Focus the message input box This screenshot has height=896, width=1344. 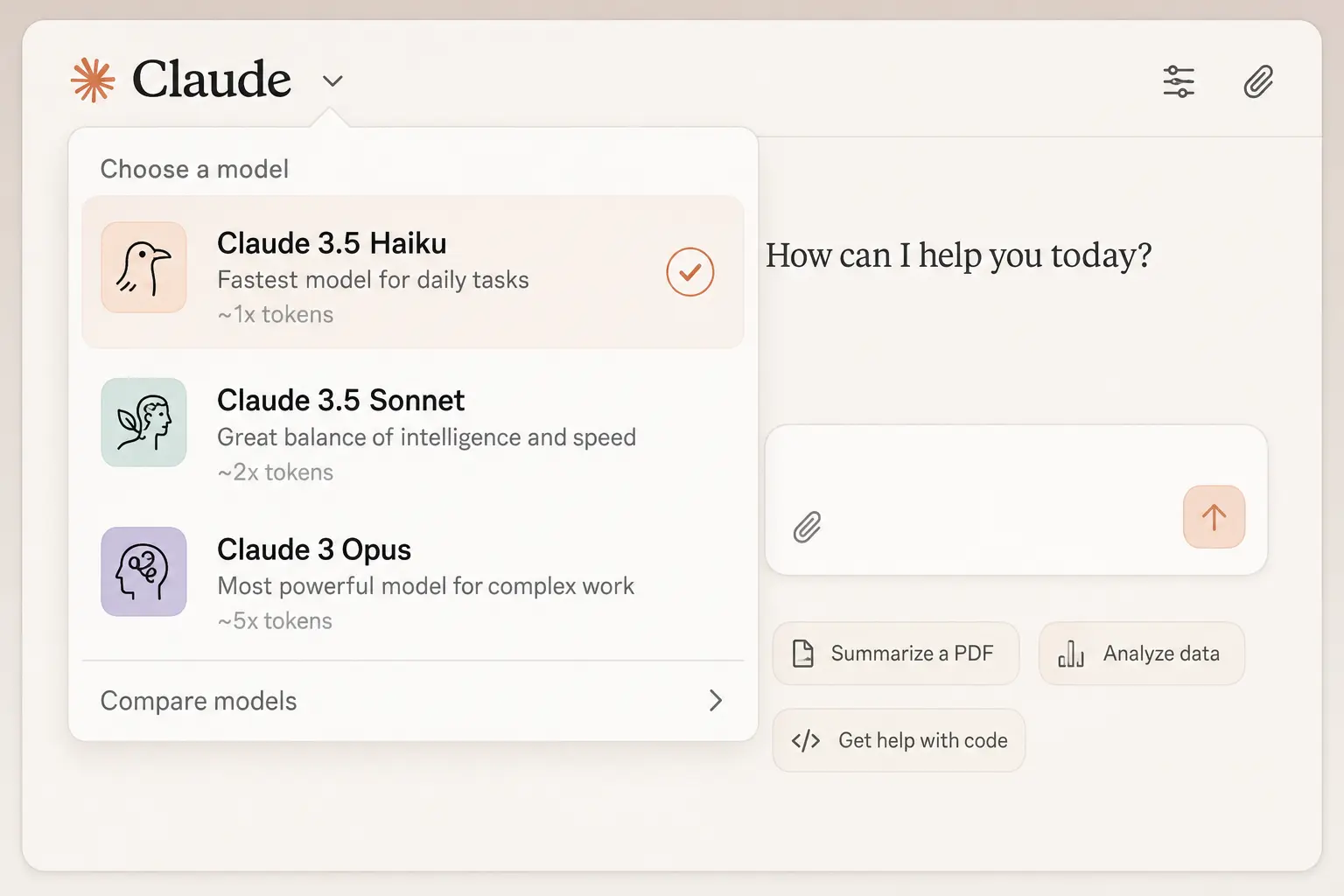pos(1016,500)
